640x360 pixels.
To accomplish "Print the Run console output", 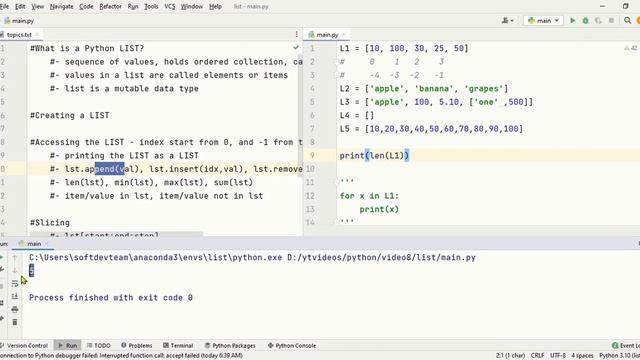I will point(15,309).
